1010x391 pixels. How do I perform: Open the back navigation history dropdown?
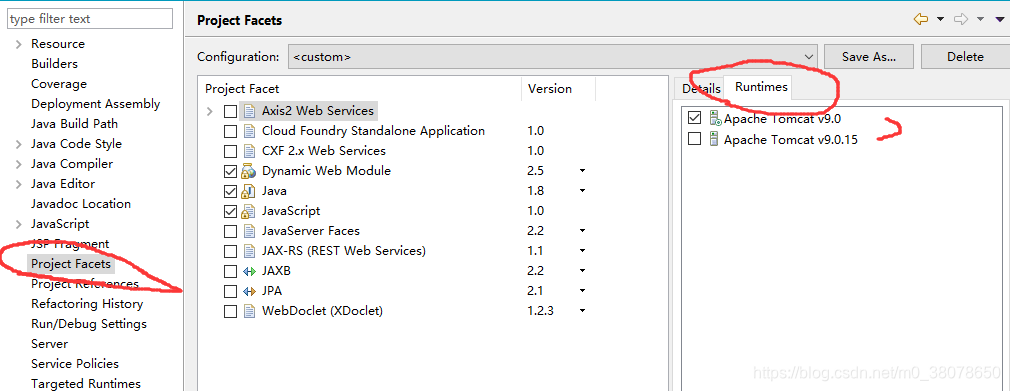[940, 19]
